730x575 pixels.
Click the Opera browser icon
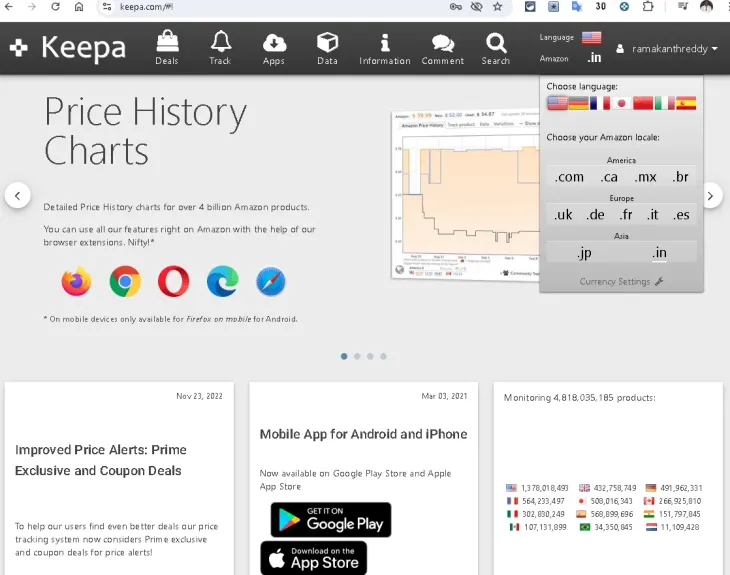pyautogui.click(x=173, y=281)
